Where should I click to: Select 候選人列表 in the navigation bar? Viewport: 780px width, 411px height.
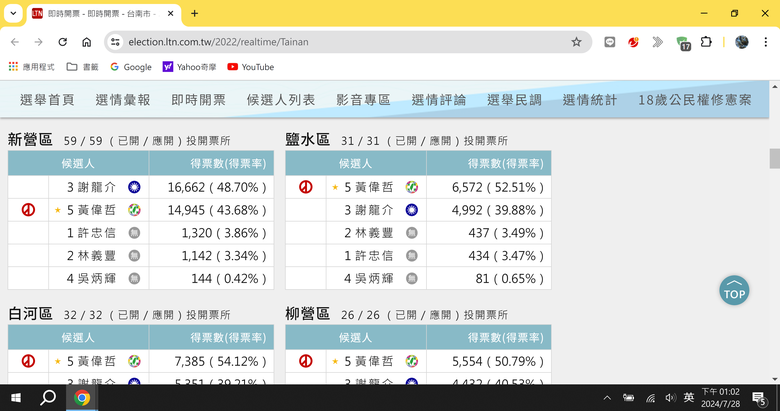[x=281, y=100]
